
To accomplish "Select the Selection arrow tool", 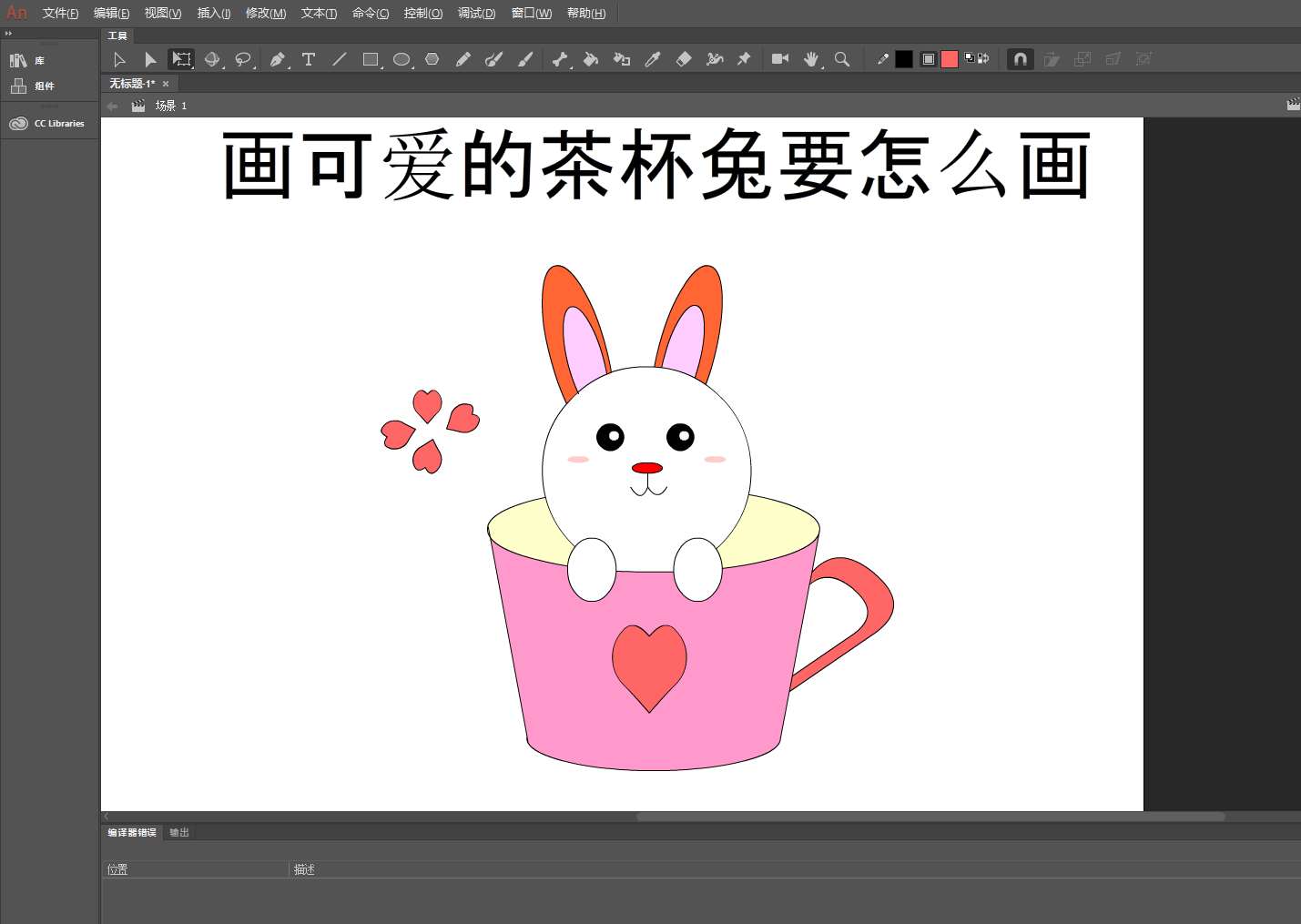I will 119,59.
